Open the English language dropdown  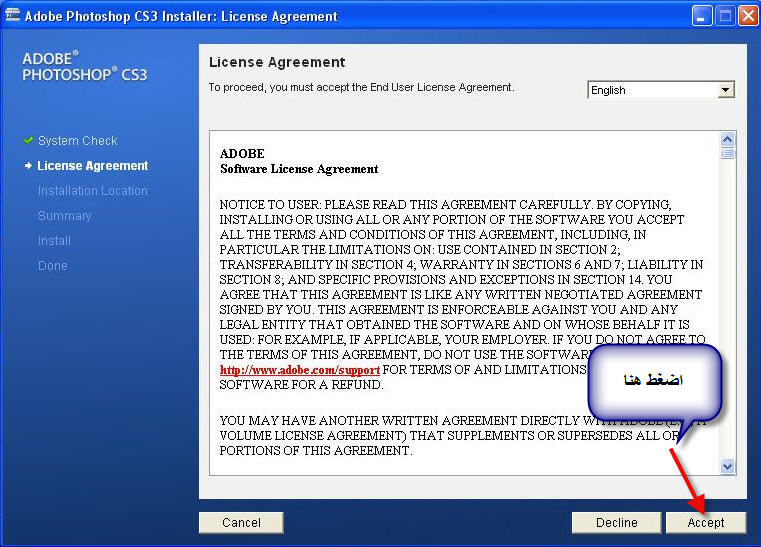661,90
